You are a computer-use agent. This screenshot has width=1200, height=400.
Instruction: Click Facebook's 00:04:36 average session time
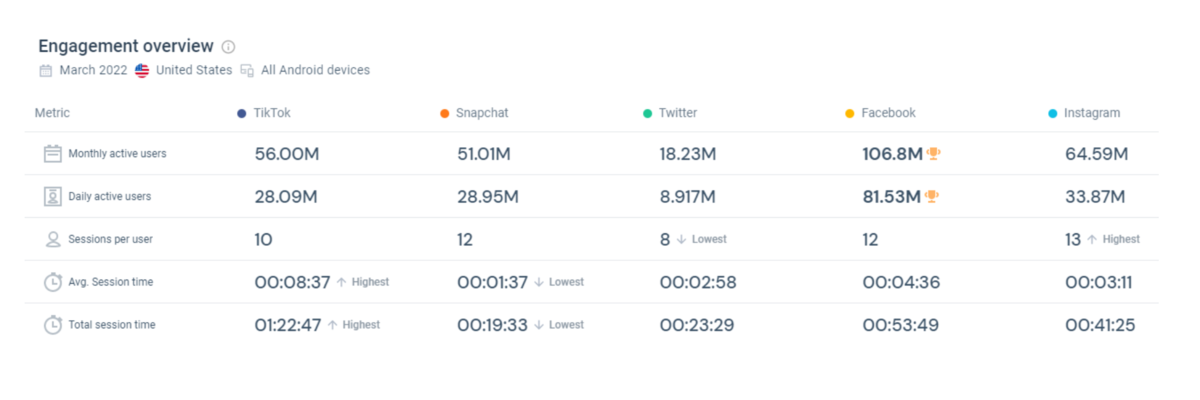pos(900,283)
